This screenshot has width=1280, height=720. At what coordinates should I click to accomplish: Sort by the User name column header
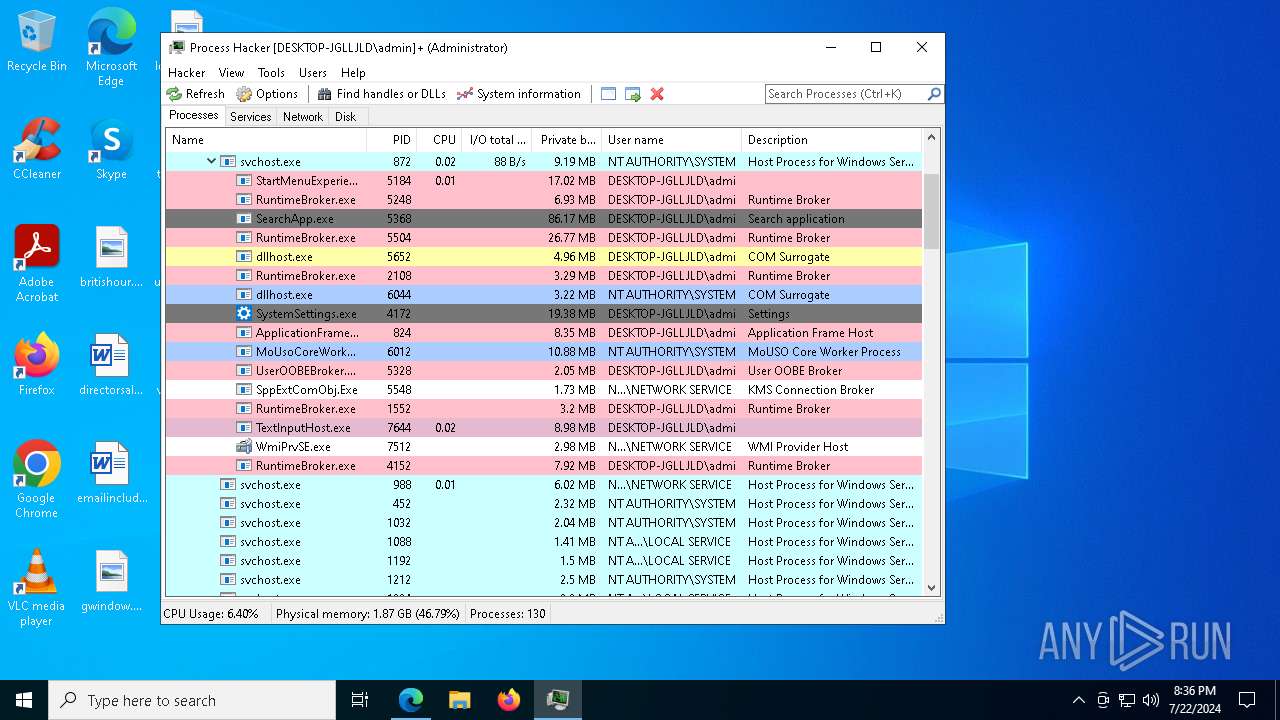pos(671,140)
